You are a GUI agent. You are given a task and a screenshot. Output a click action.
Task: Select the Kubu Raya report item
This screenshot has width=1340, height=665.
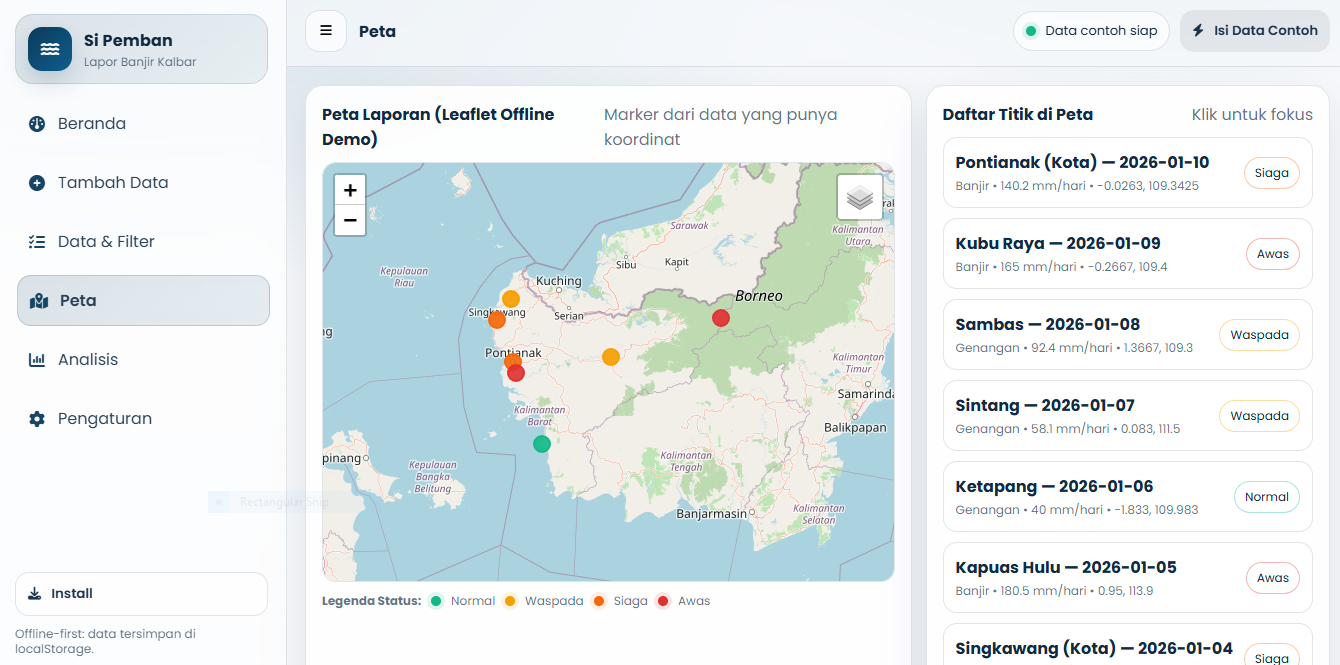pyautogui.click(x=1057, y=253)
